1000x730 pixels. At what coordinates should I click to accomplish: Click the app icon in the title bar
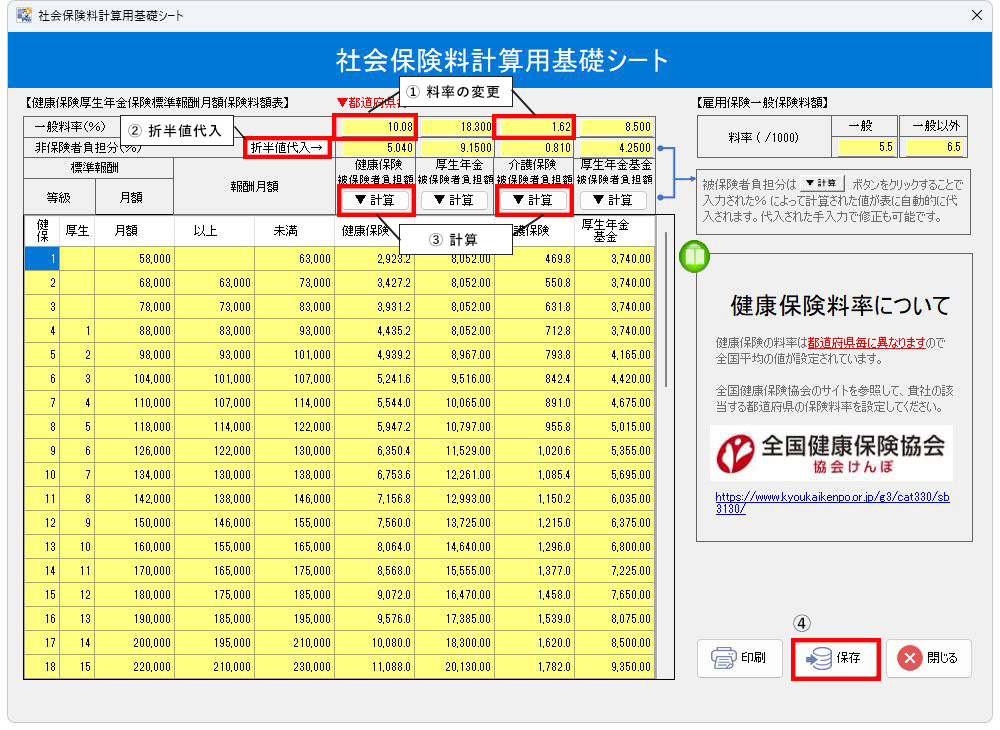point(24,15)
